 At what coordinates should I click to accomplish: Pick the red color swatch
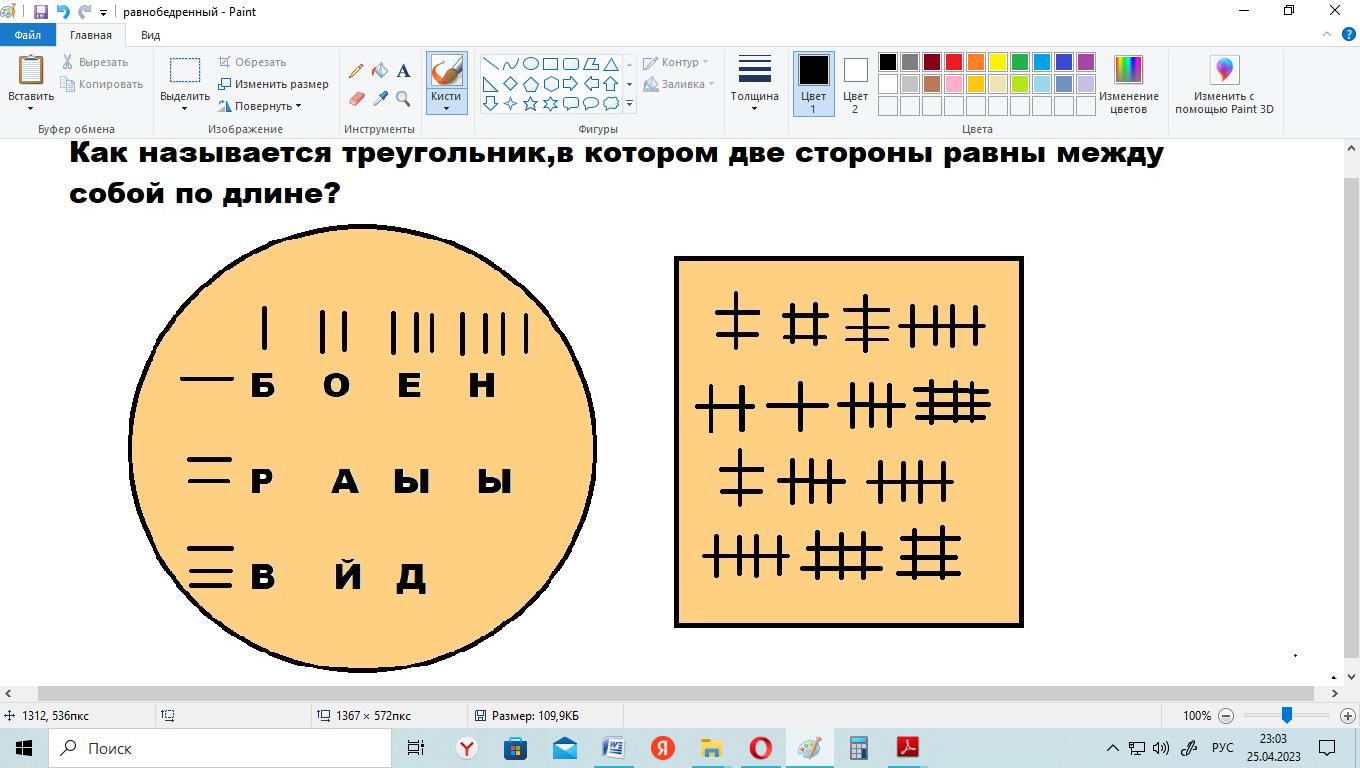pyautogui.click(x=953, y=62)
